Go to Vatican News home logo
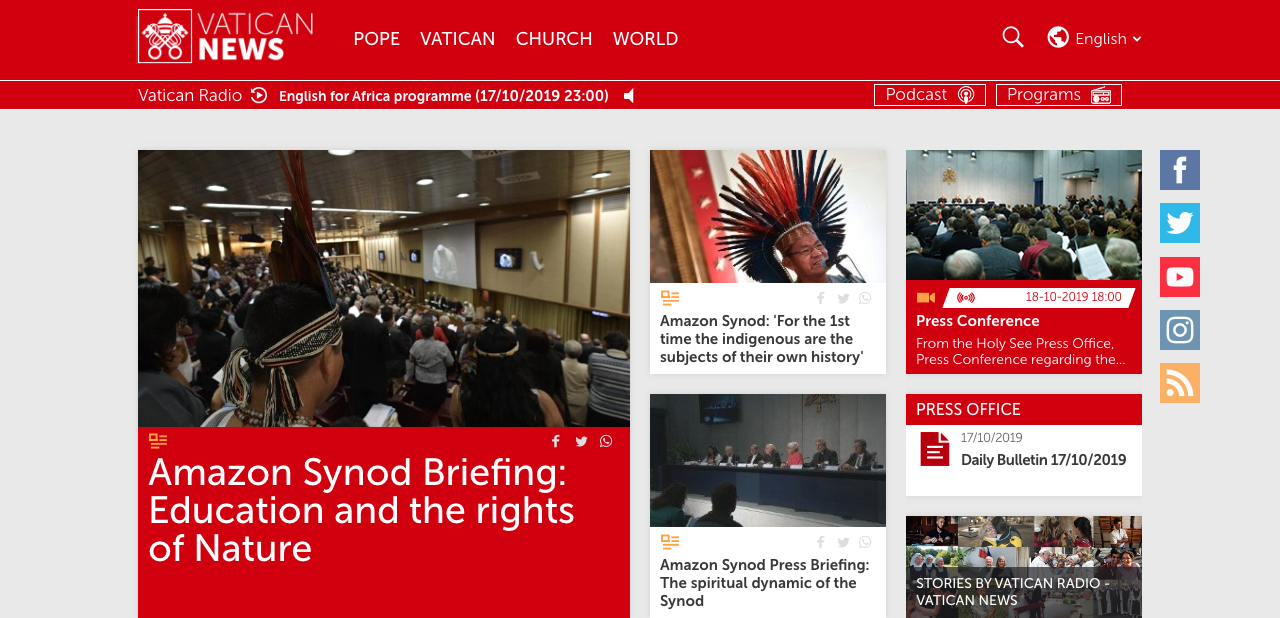Screen dimensions: 1280x618 [x=226, y=37]
